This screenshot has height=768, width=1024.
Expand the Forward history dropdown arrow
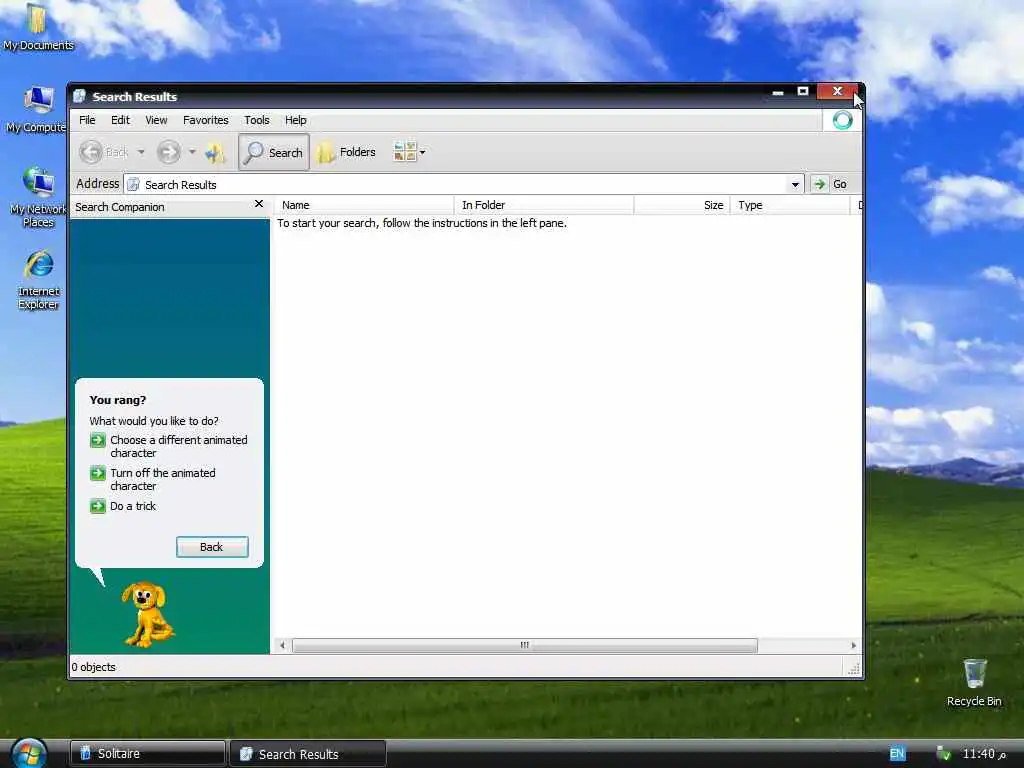[x=192, y=152]
